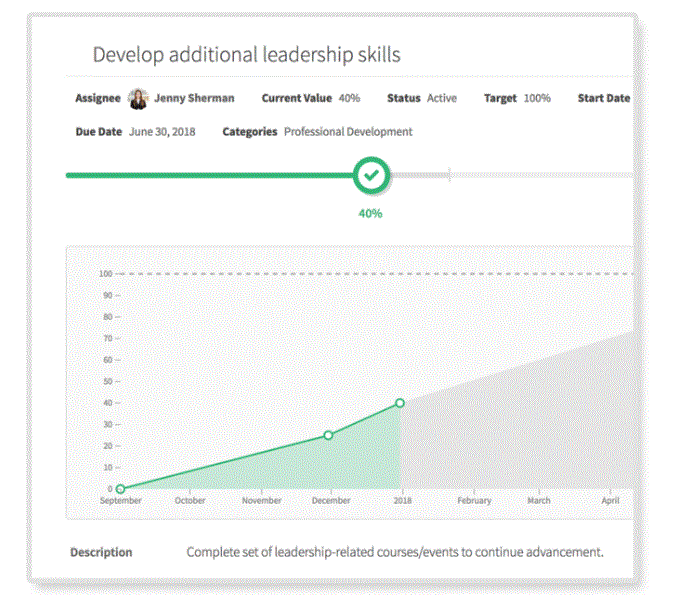Click the Target 100% value
676x614 pixels.
pos(537,98)
